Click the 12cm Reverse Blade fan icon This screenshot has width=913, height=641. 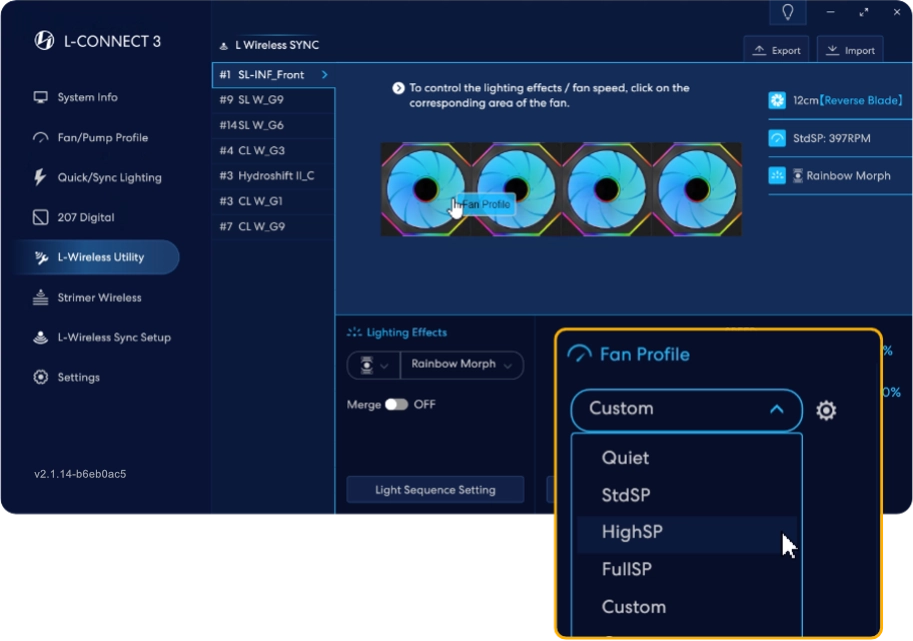777,100
